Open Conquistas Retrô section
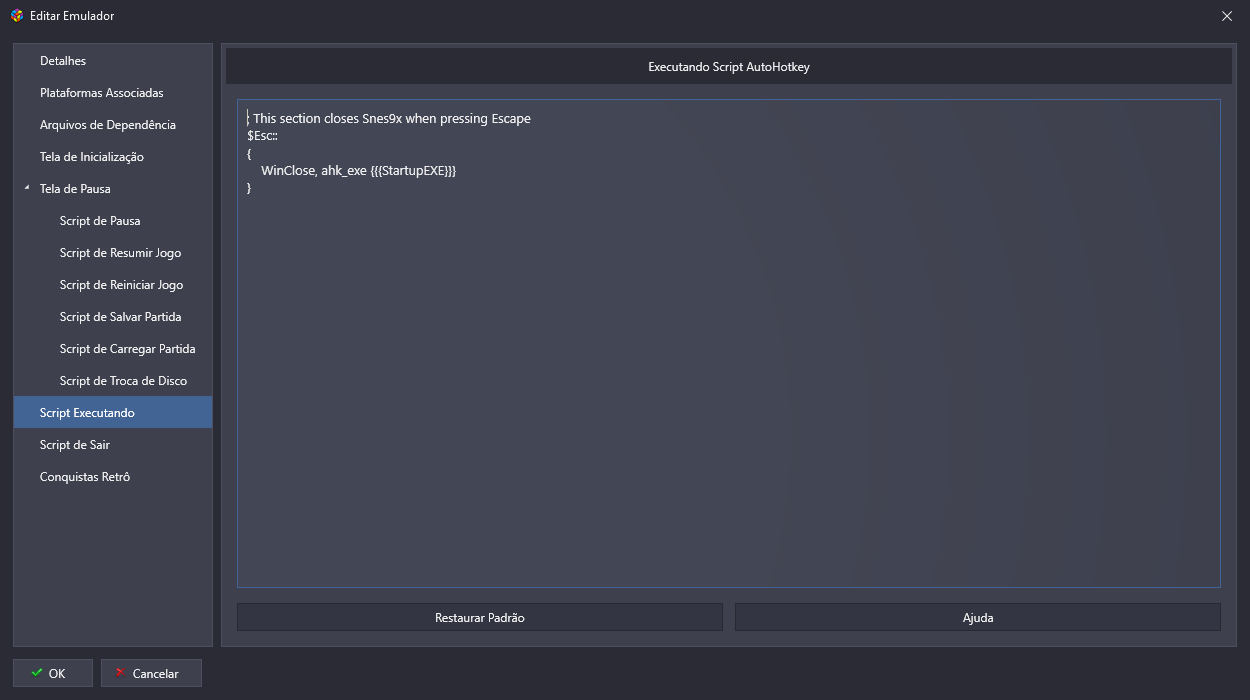Image resolution: width=1250 pixels, height=700 pixels. pyautogui.click(x=85, y=477)
